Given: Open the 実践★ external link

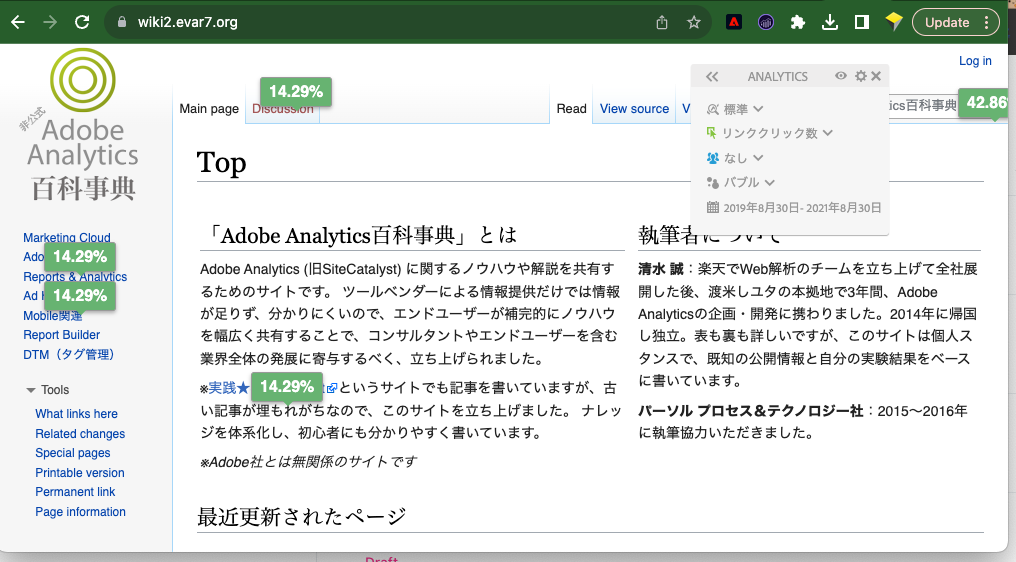Looking at the screenshot, I should click(229, 388).
